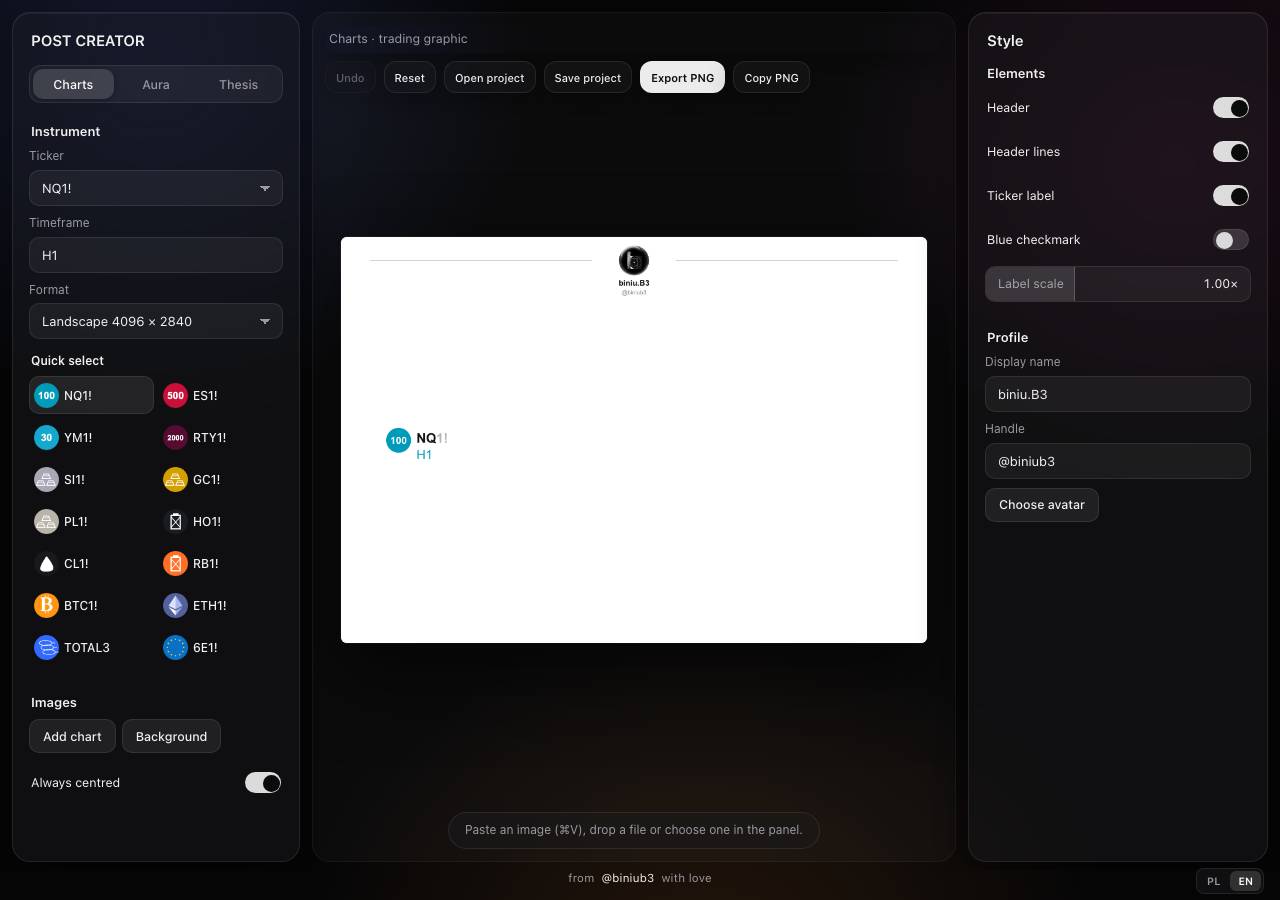Toggle the Ticker label switch
Screen dimensions: 1280x900
point(1231,195)
